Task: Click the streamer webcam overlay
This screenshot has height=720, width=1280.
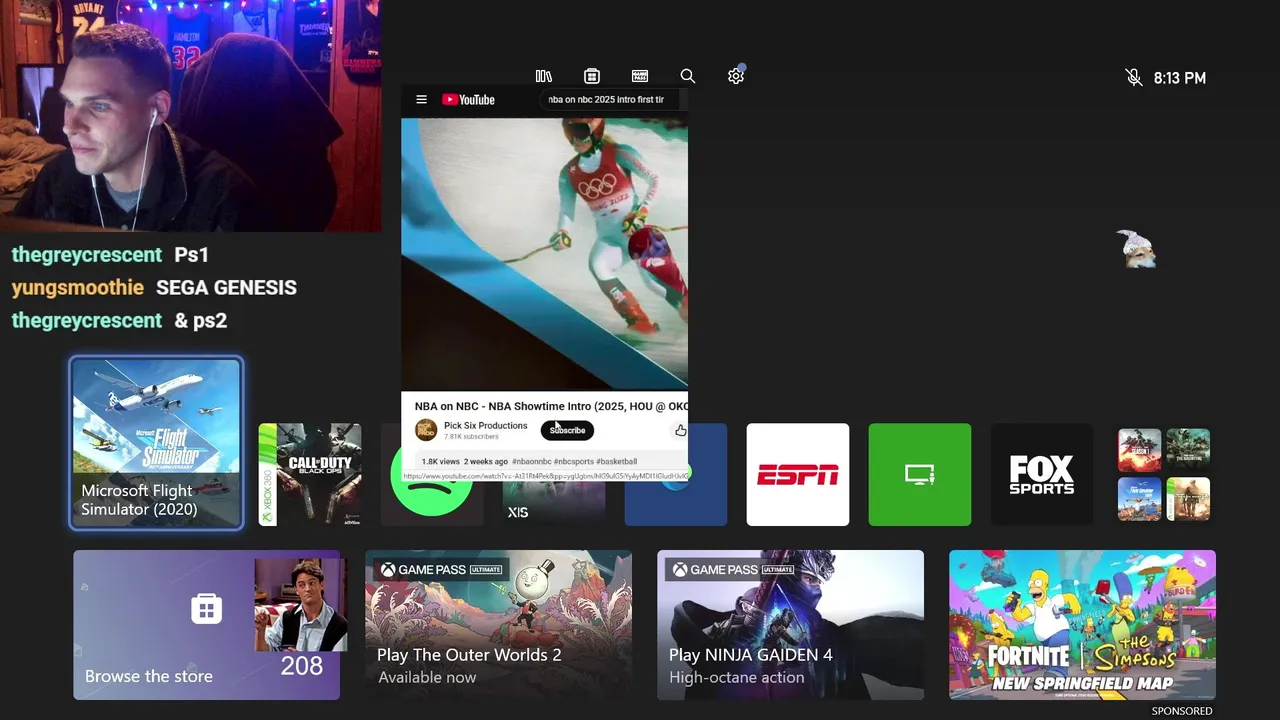Action: 190,115
